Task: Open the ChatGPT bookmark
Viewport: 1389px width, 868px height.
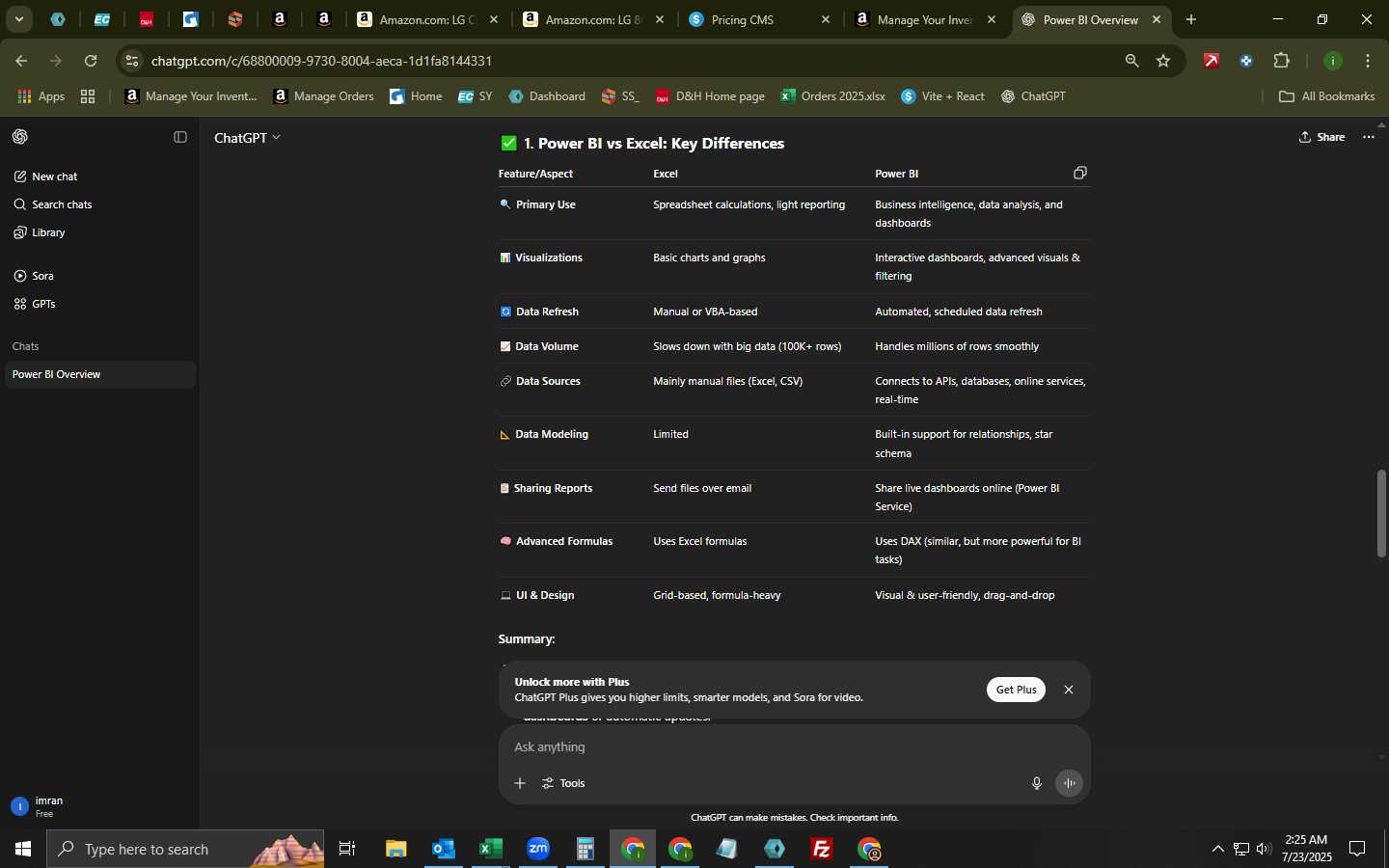Action: [1033, 96]
